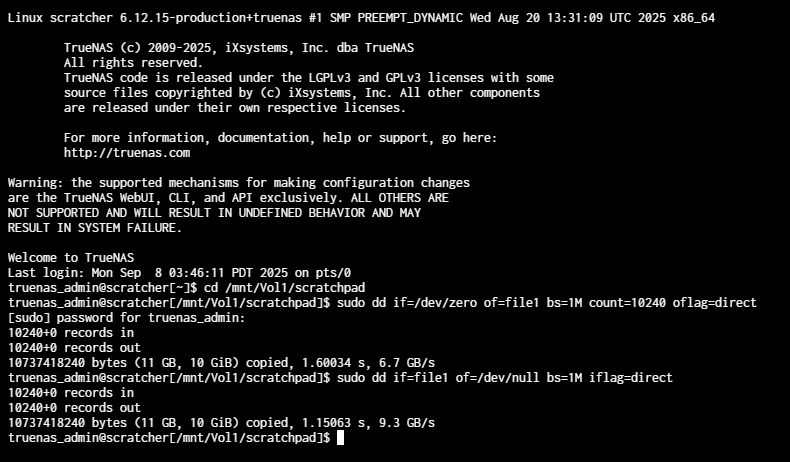Click the final empty truenas_admin@scratcher prompt
Viewport: 790px width, 462px height.
168,438
